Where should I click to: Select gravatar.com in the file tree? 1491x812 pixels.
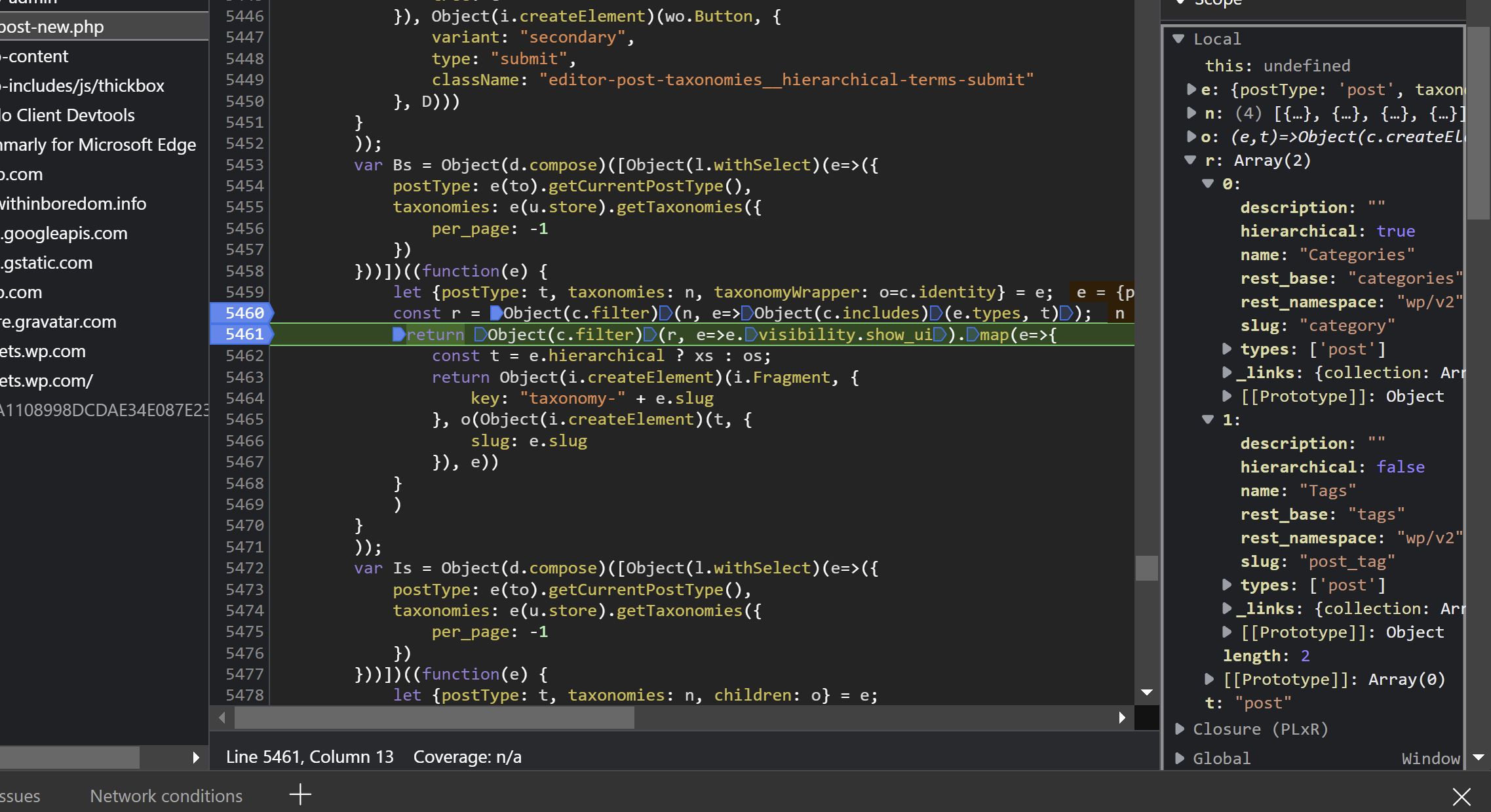tap(59, 322)
